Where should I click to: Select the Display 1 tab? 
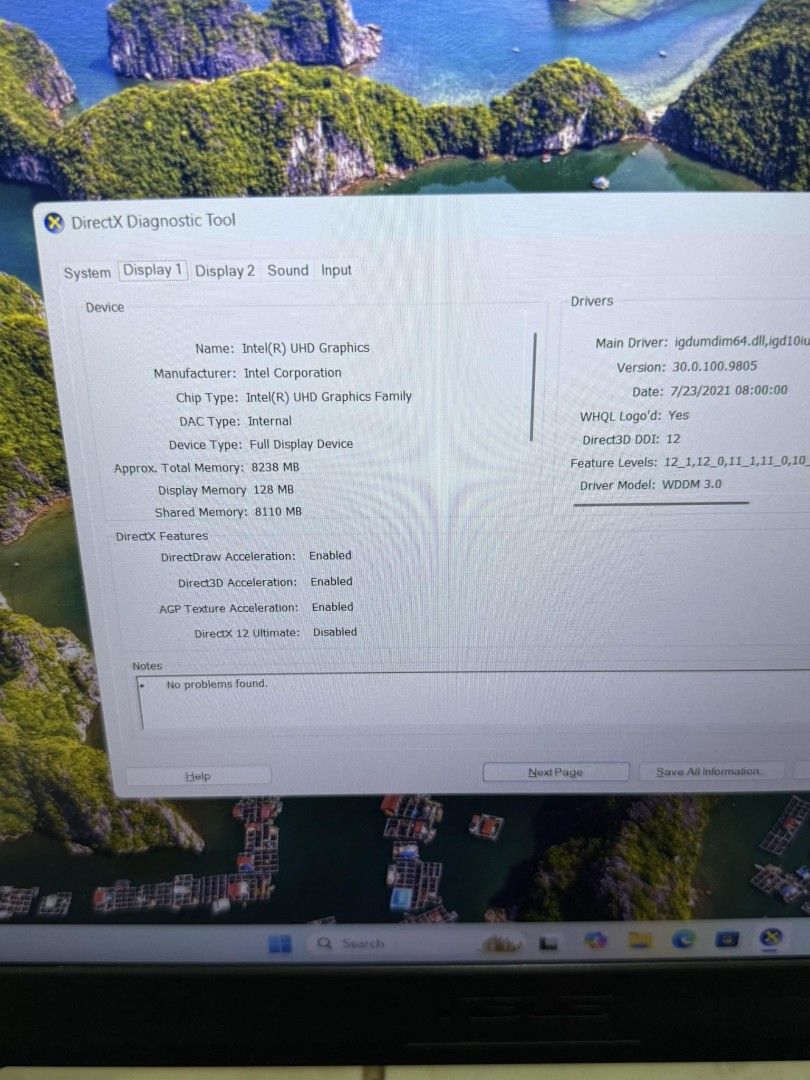[x=152, y=270]
